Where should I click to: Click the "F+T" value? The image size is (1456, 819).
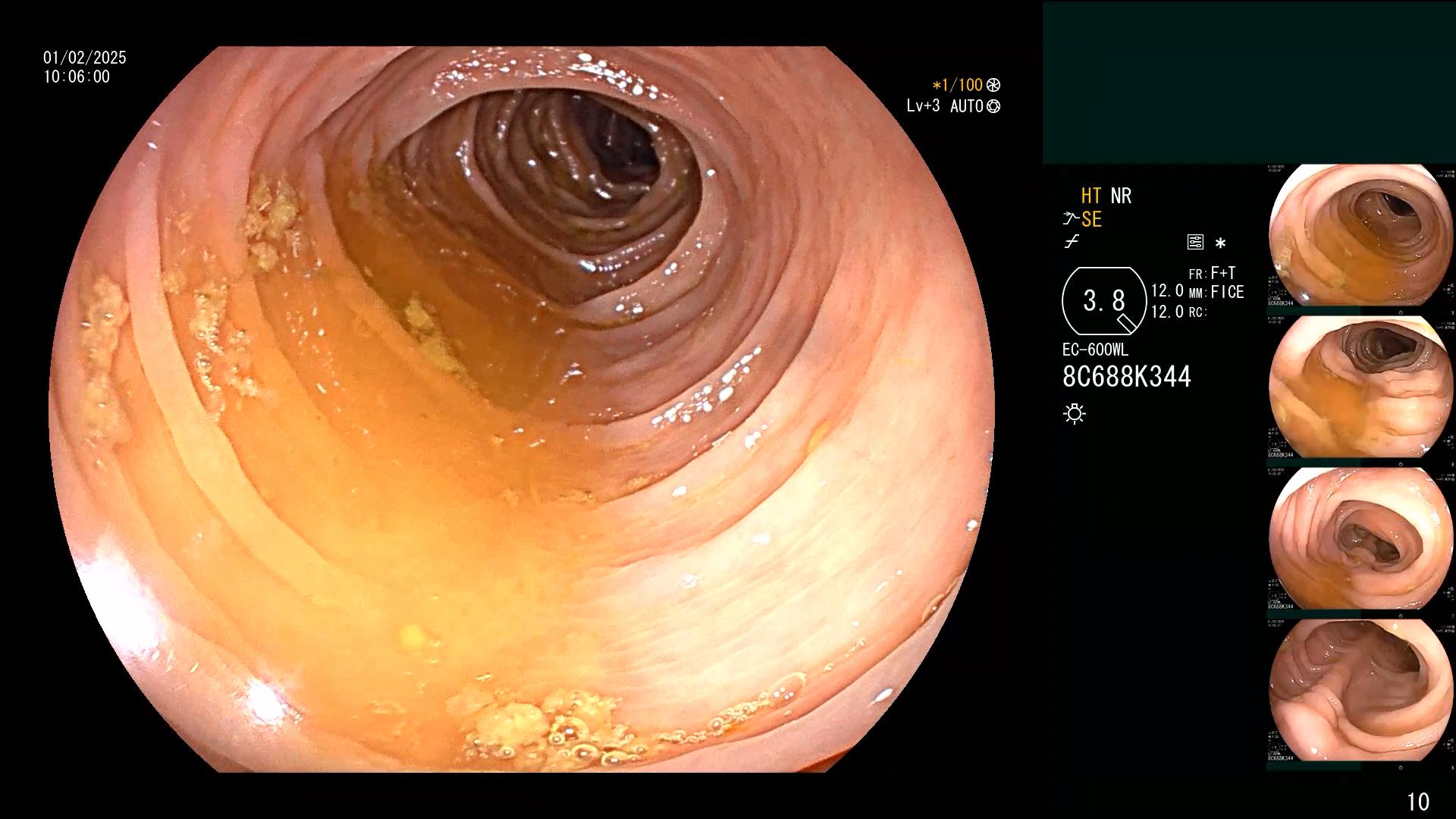1223,273
